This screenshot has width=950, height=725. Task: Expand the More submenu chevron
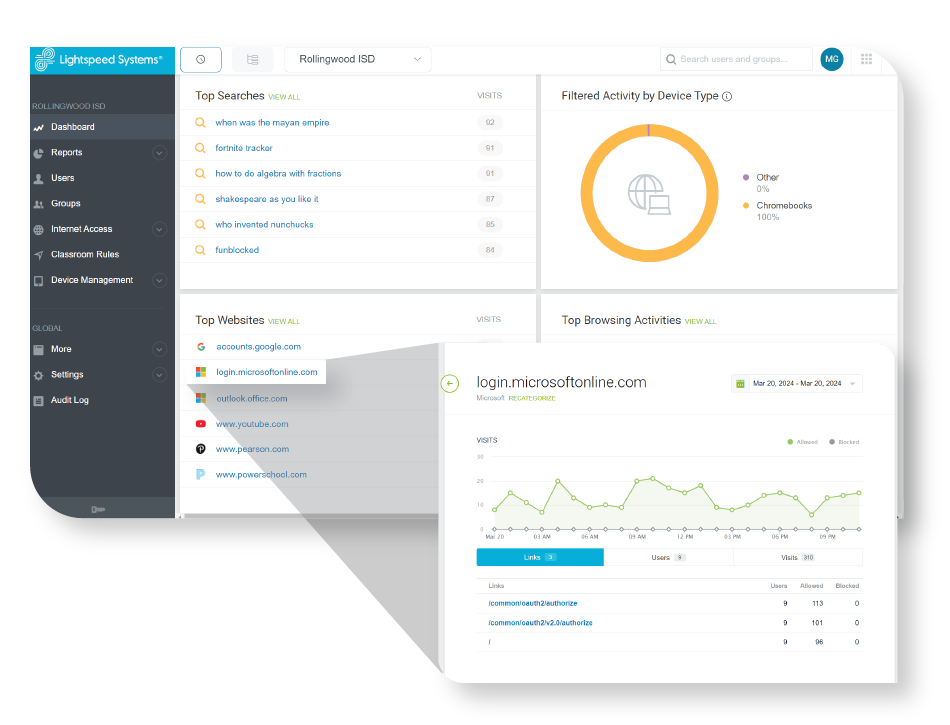point(159,349)
